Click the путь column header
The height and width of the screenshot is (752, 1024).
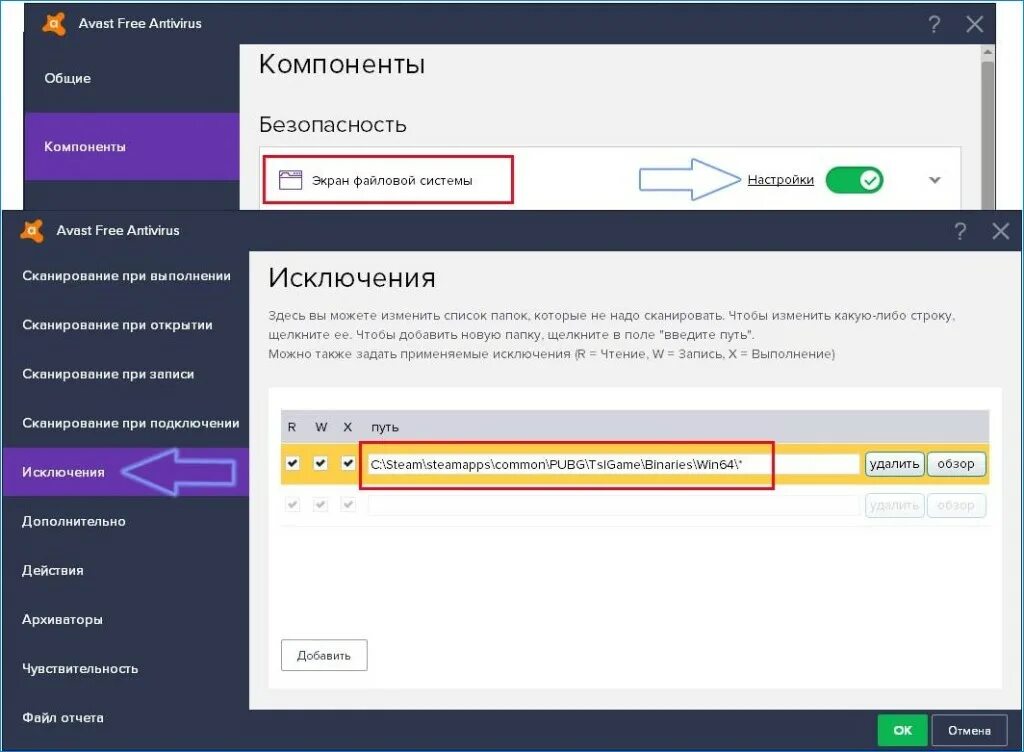385,427
